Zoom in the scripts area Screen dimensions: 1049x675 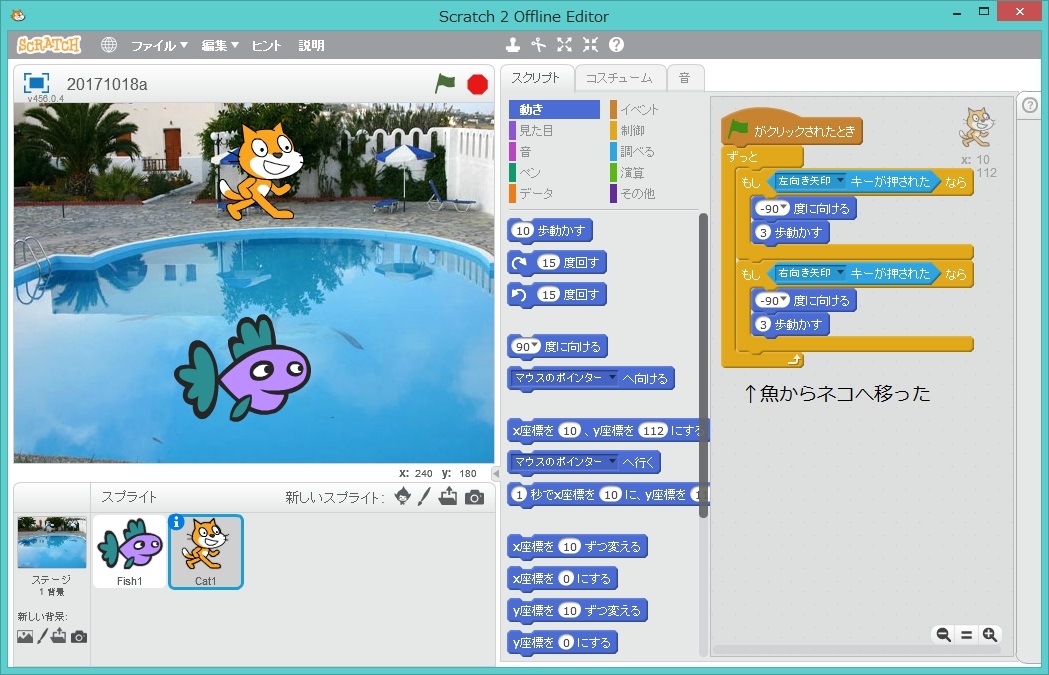pyautogui.click(x=990, y=634)
